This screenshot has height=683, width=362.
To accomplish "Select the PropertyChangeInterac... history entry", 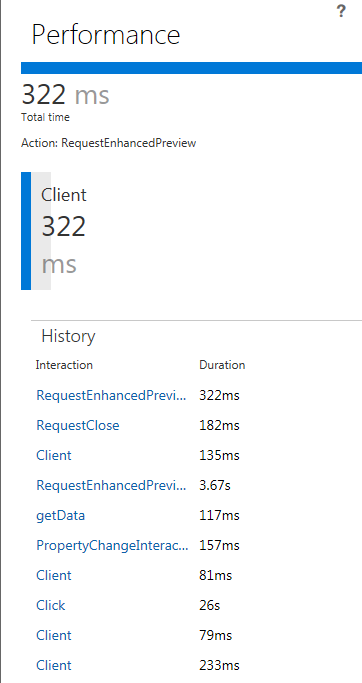I will point(112,545).
